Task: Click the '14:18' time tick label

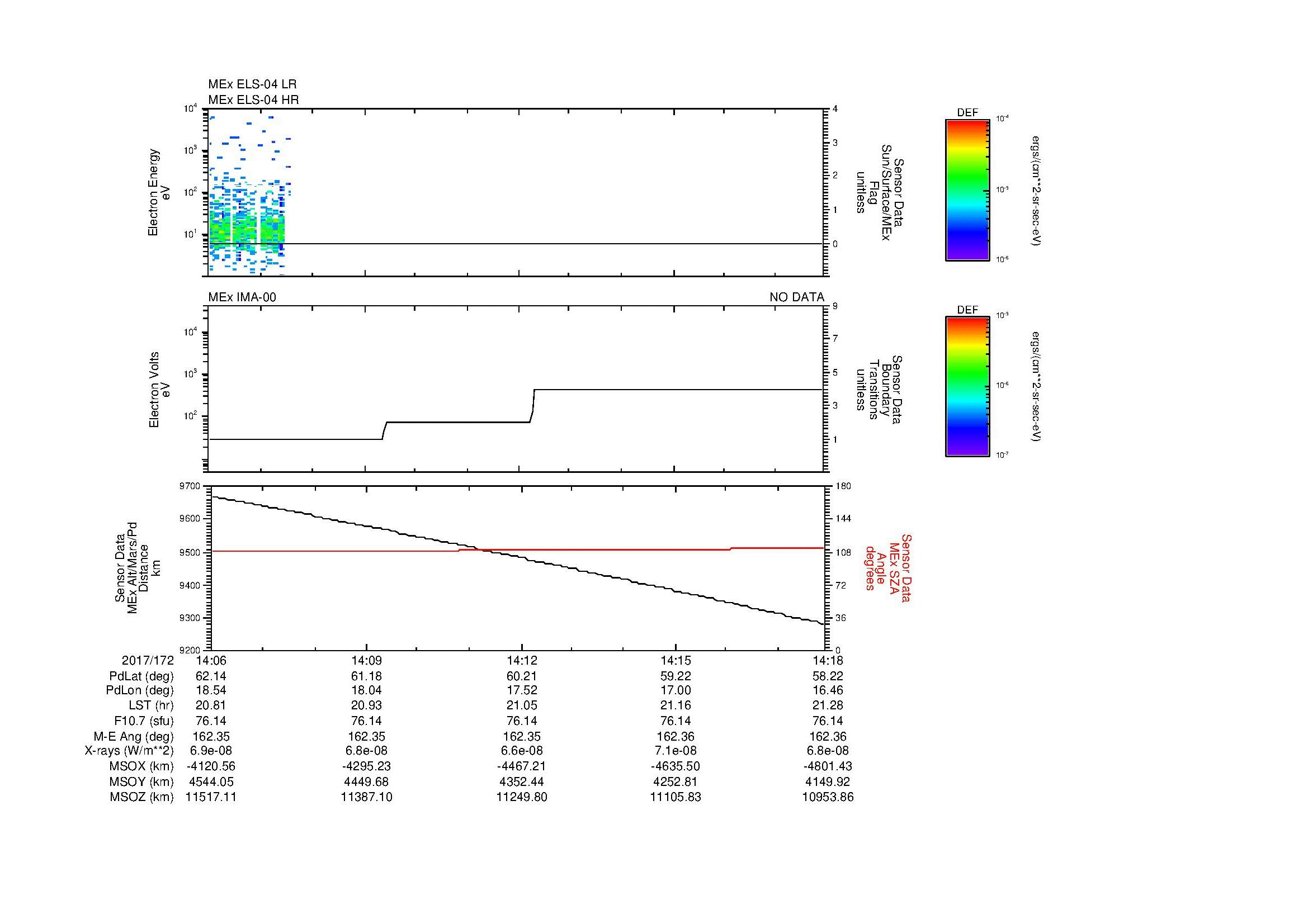Action: [x=828, y=660]
